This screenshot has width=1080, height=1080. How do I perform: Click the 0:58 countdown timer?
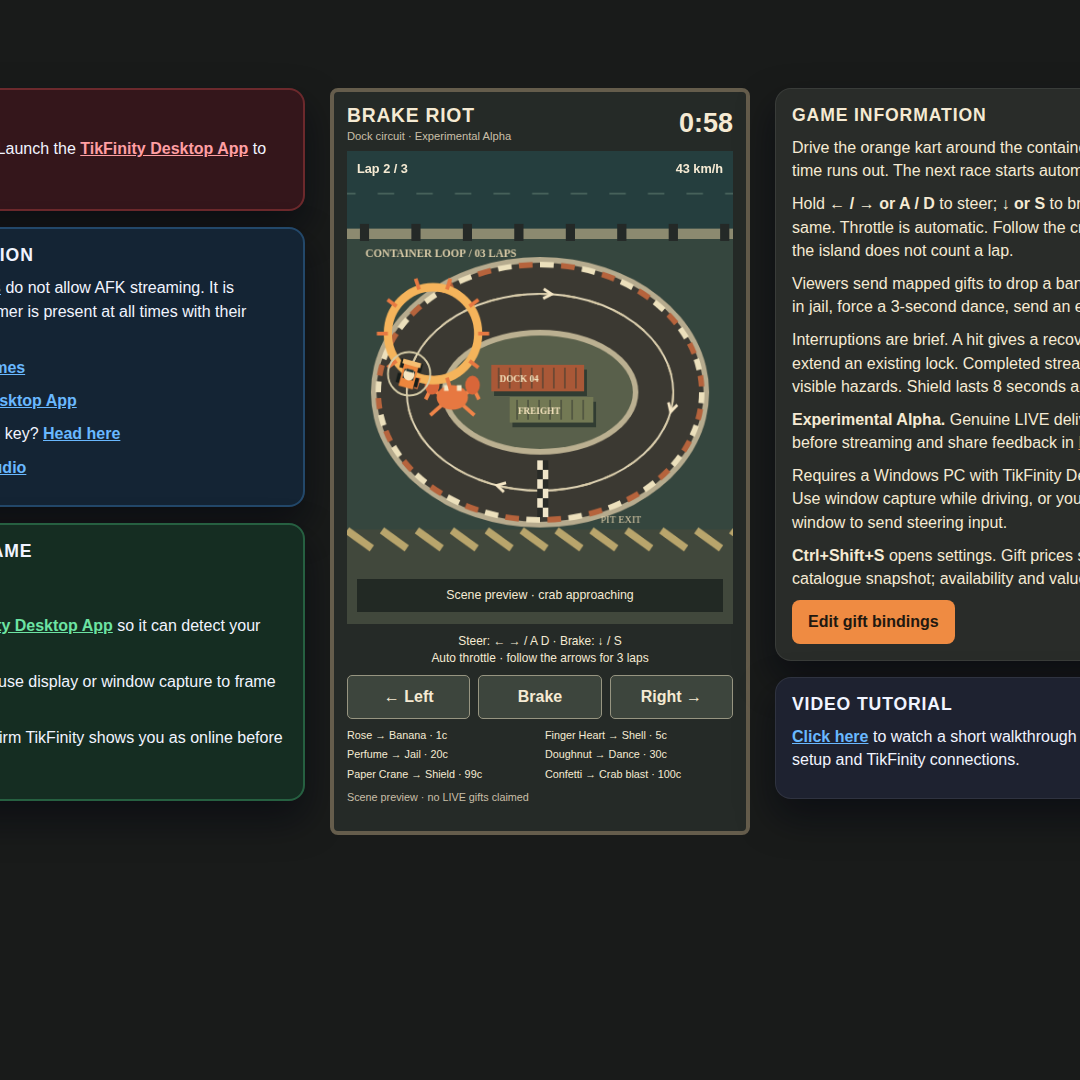click(x=705, y=123)
